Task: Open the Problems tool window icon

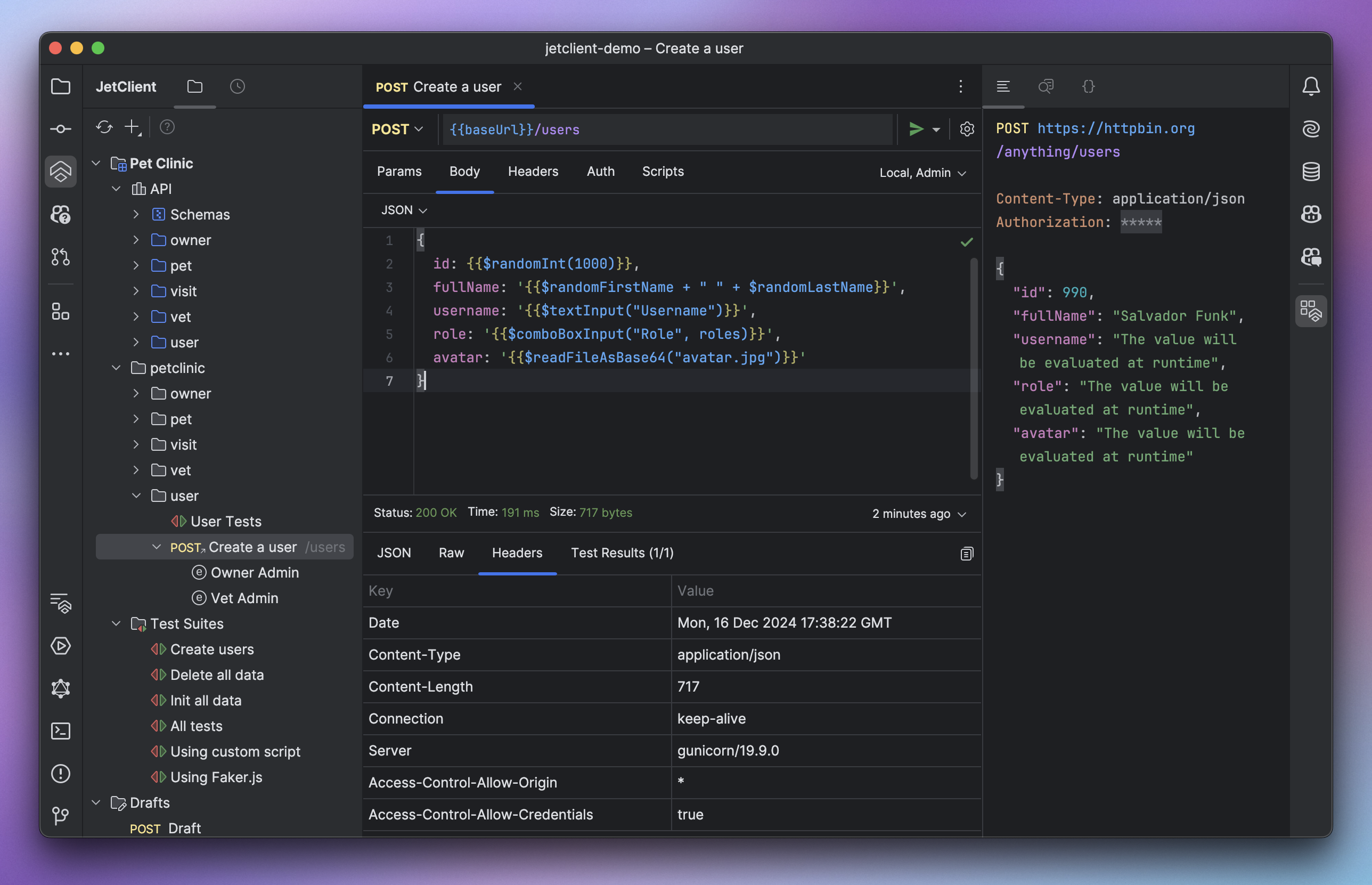Action: tap(60, 774)
